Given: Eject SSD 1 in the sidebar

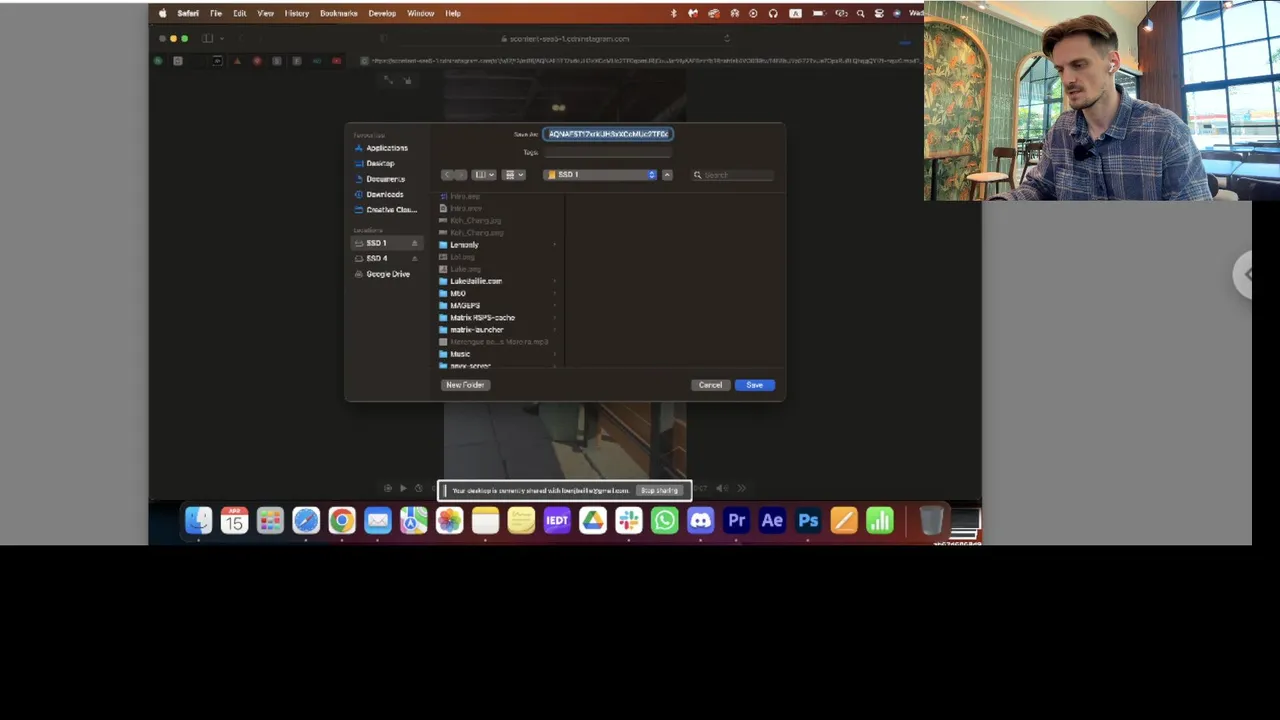Looking at the screenshot, I should pyautogui.click(x=415, y=243).
